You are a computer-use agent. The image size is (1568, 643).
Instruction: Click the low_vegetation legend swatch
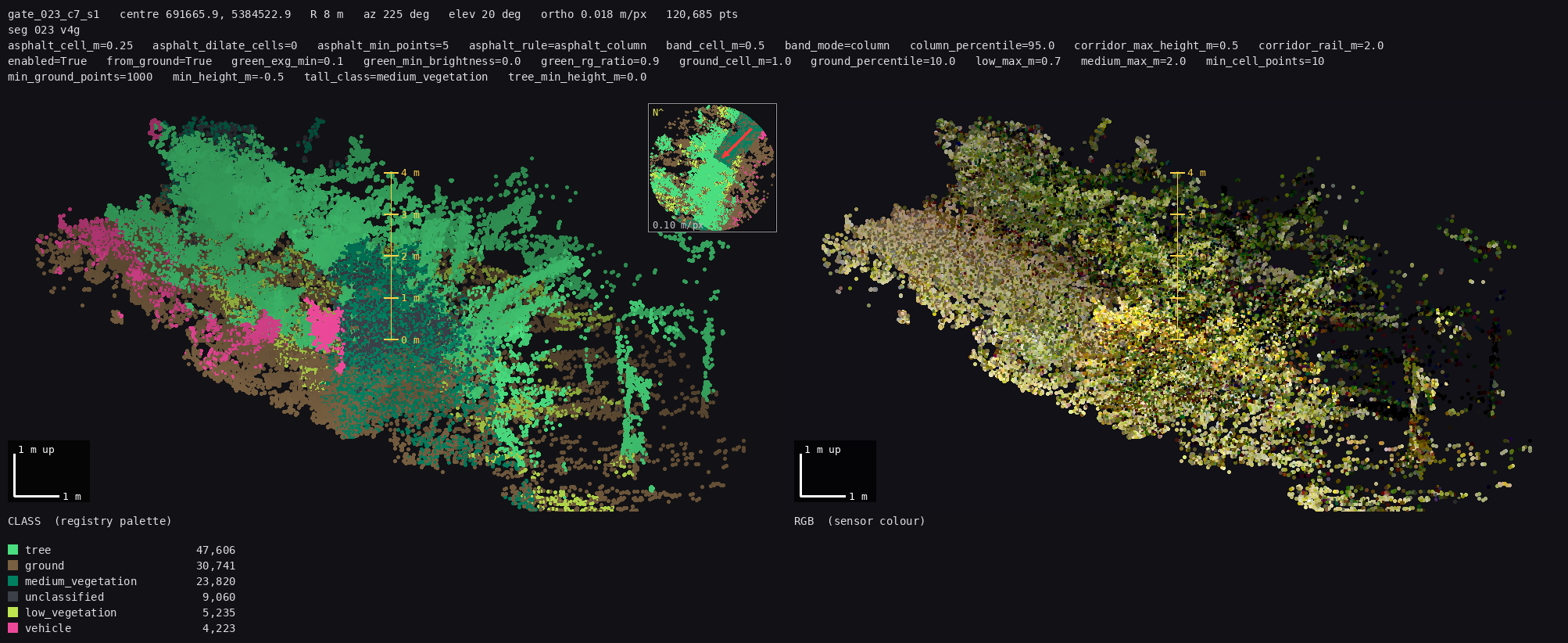pos(13,612)
